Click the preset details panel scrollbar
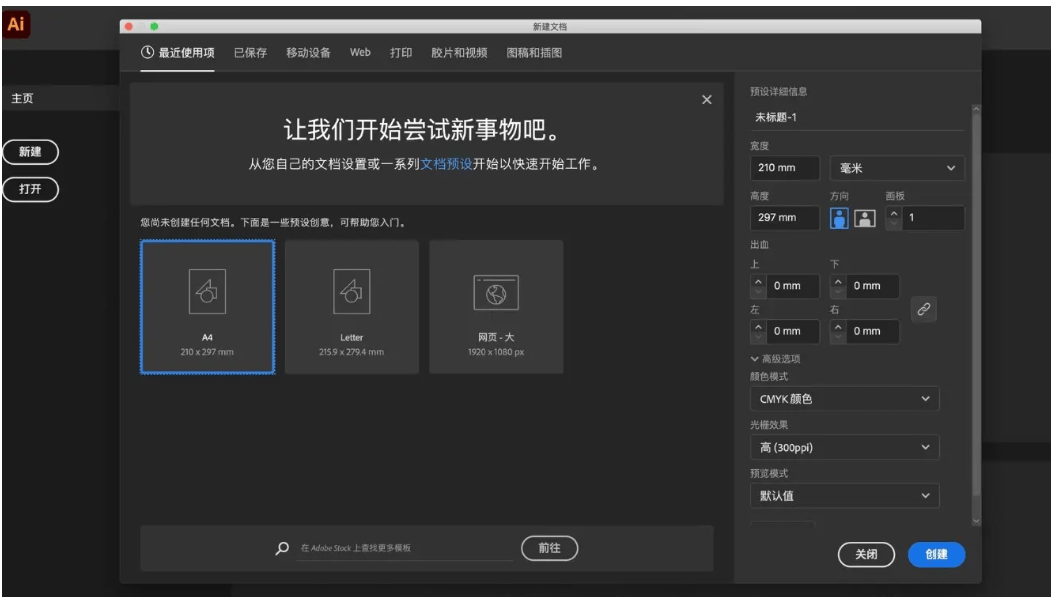This screenshot has width=1051, height=597. [976, 305]
